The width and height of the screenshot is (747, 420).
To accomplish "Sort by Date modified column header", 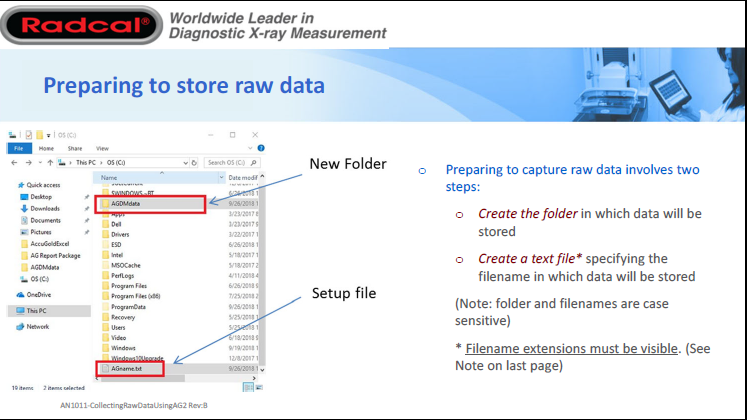I will click(242, 178).
